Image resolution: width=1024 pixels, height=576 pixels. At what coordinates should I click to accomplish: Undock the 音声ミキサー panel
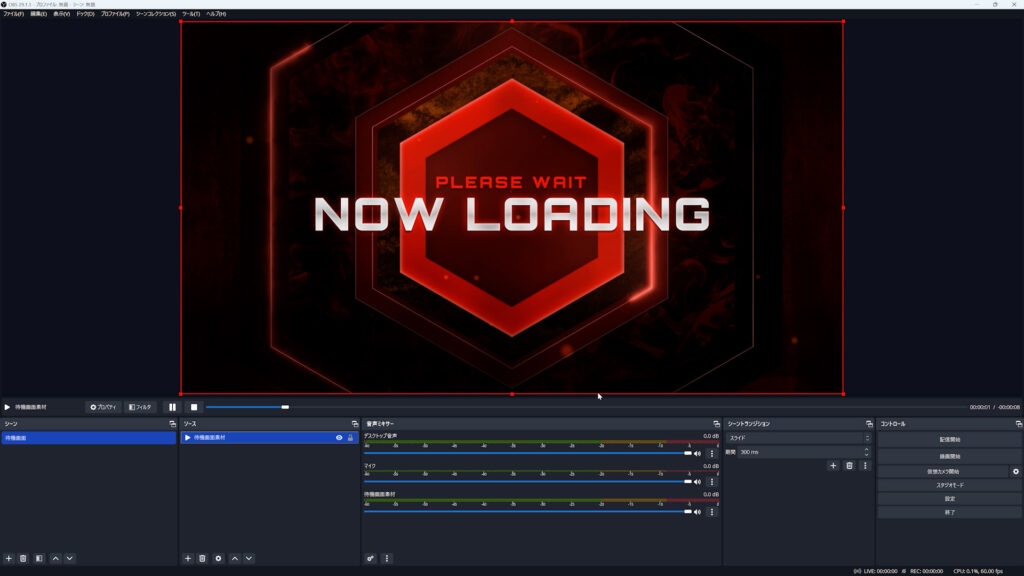(x=716, y=424)
